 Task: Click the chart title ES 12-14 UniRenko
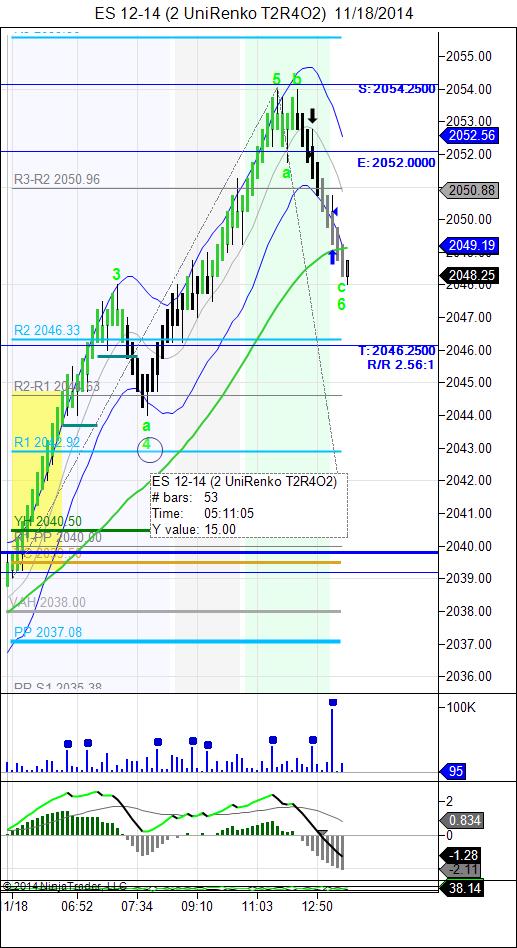point(255,13)
